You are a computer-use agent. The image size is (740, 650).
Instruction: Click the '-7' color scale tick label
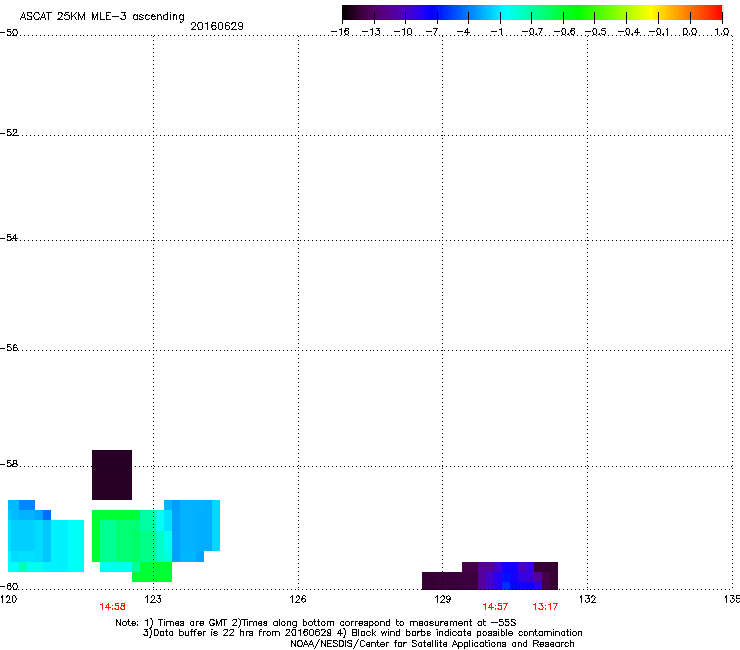pyautogui.click(x=433, y=32)
